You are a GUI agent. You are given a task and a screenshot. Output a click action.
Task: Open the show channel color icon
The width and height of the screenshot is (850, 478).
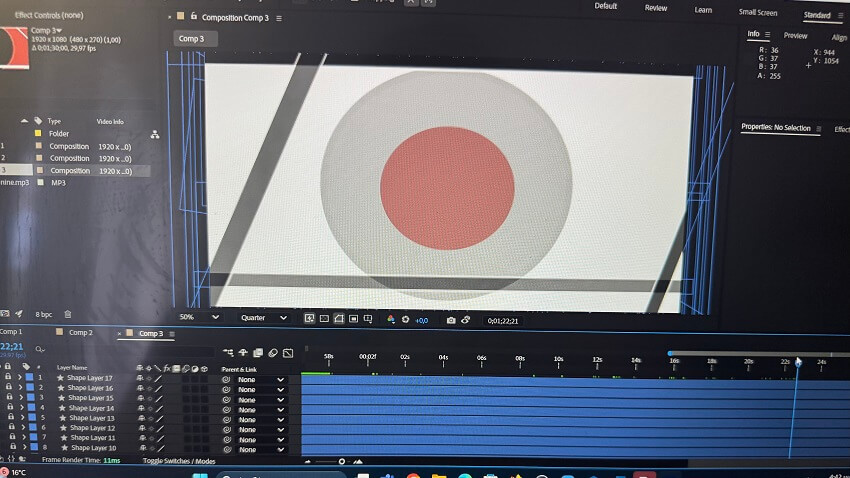pyautogui.click(x=391, y=319)
